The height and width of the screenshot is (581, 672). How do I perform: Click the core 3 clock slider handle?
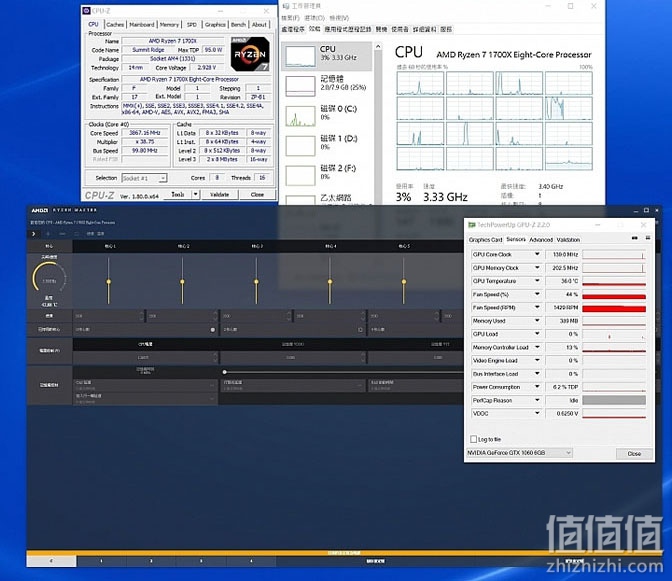point(256,282)
